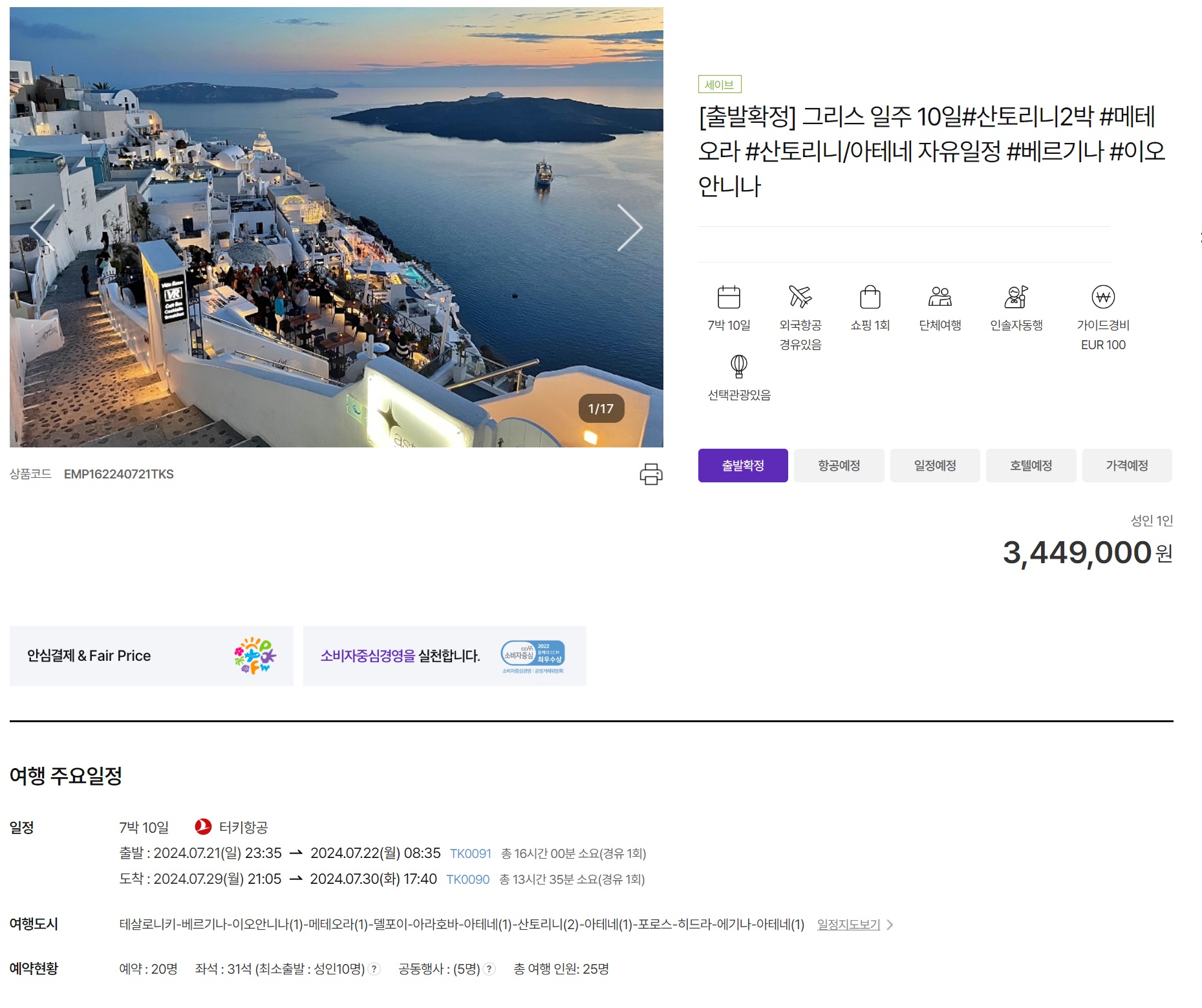
Task: Open help tooltip next to 공동행사 (5명)
Action: pos(489,969)
